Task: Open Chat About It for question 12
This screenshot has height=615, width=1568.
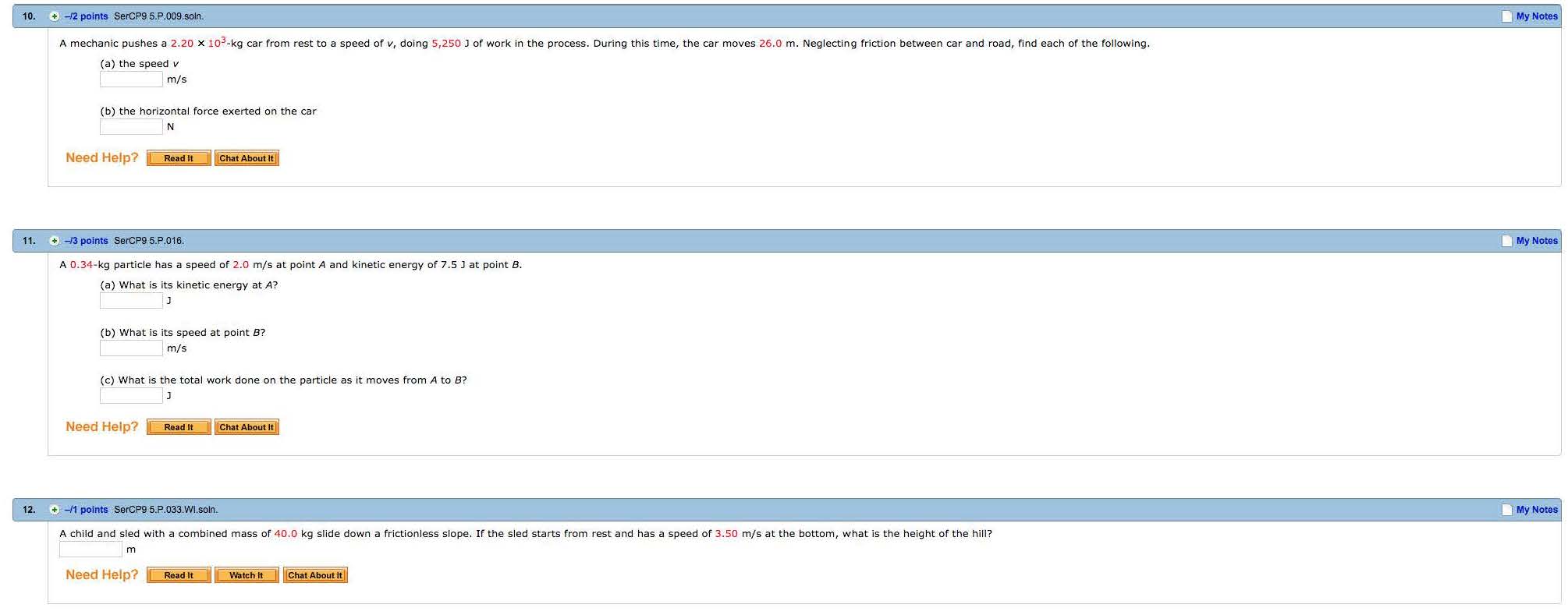Action: pos(315,575)
